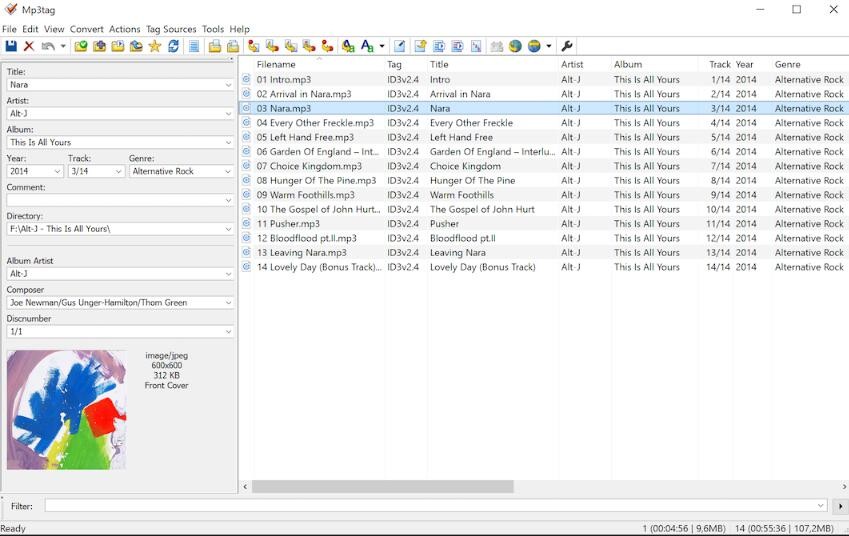The height and width of the screenshot is (536, 849).
Task: Click the yellow star Favorites icon
Action: (154, 46)
